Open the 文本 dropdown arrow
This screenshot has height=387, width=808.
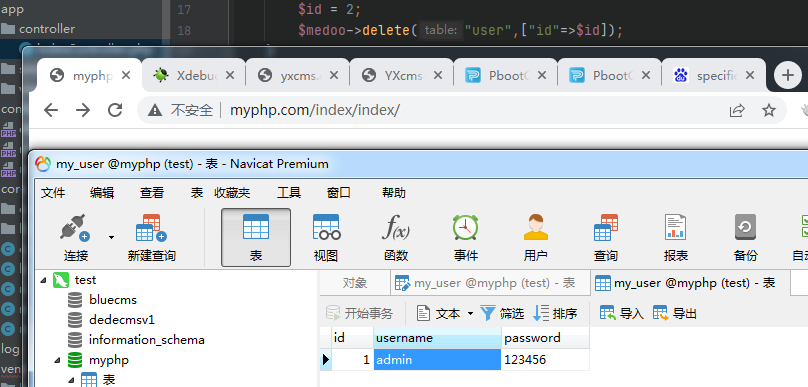(470, 313)
